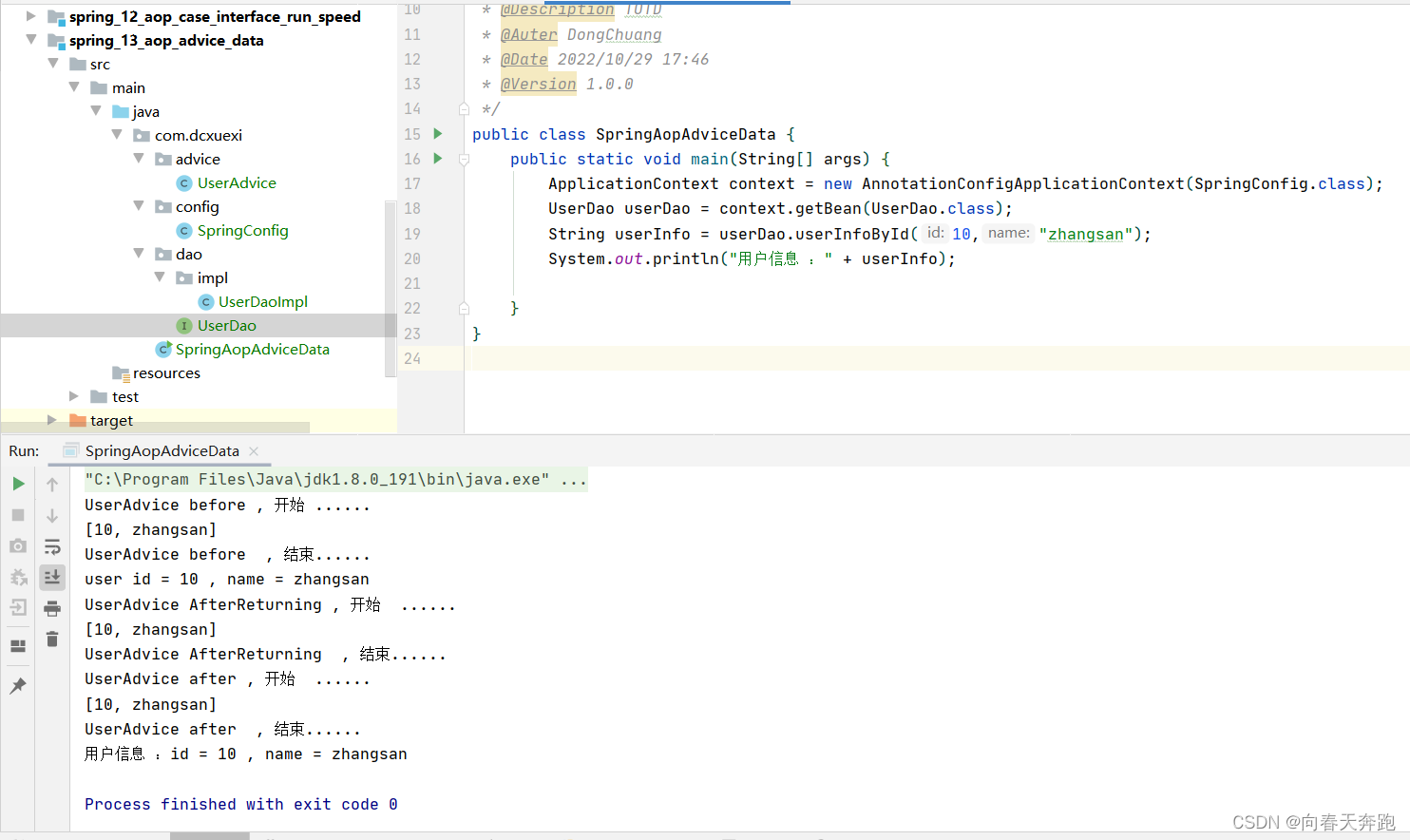The height and width of the screenshot is (840, 1410).
Task: Collapse com.dcxuexi package arrow
Action: pos(117,135)
